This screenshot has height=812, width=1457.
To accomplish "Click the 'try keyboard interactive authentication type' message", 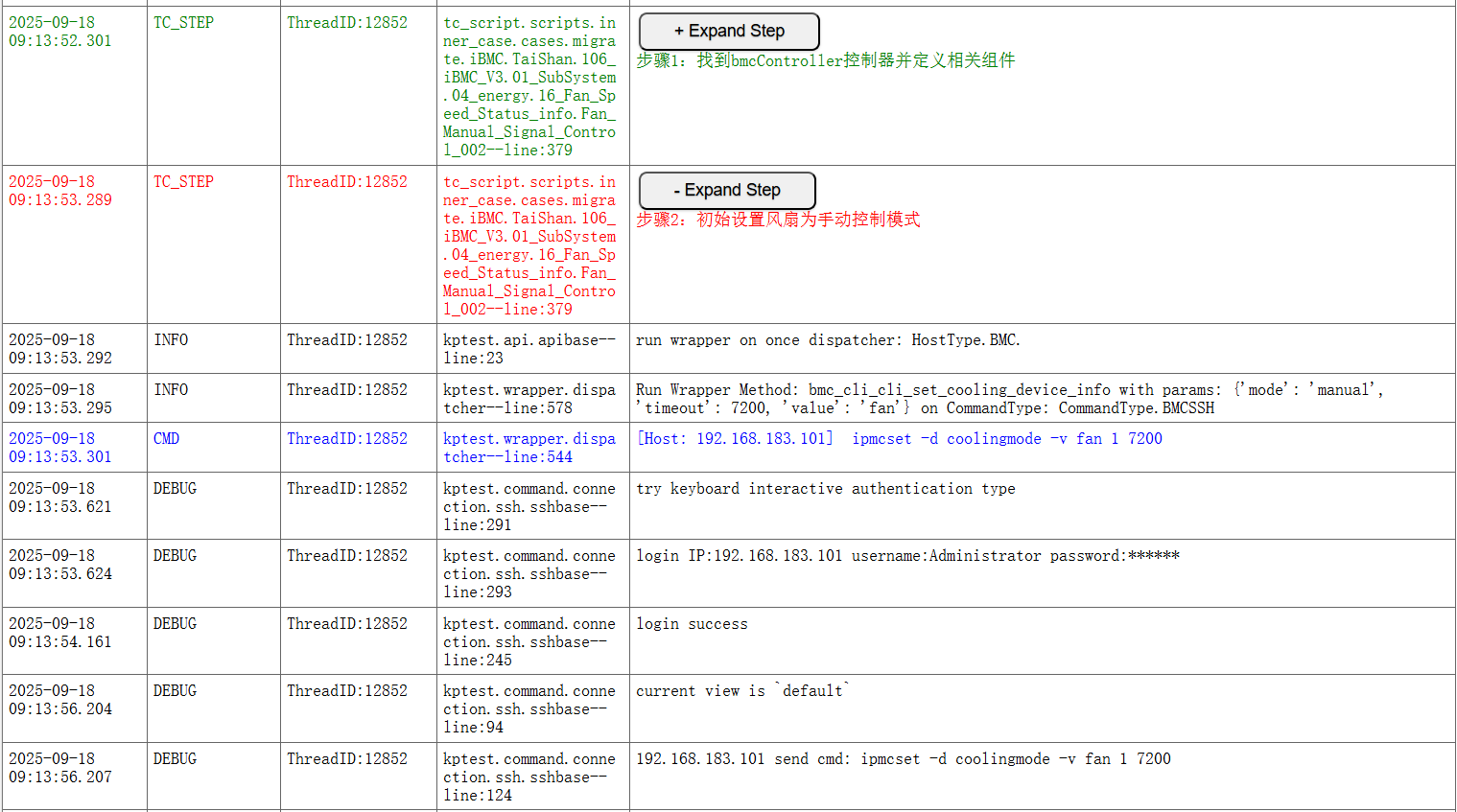I will click(825, 489).
